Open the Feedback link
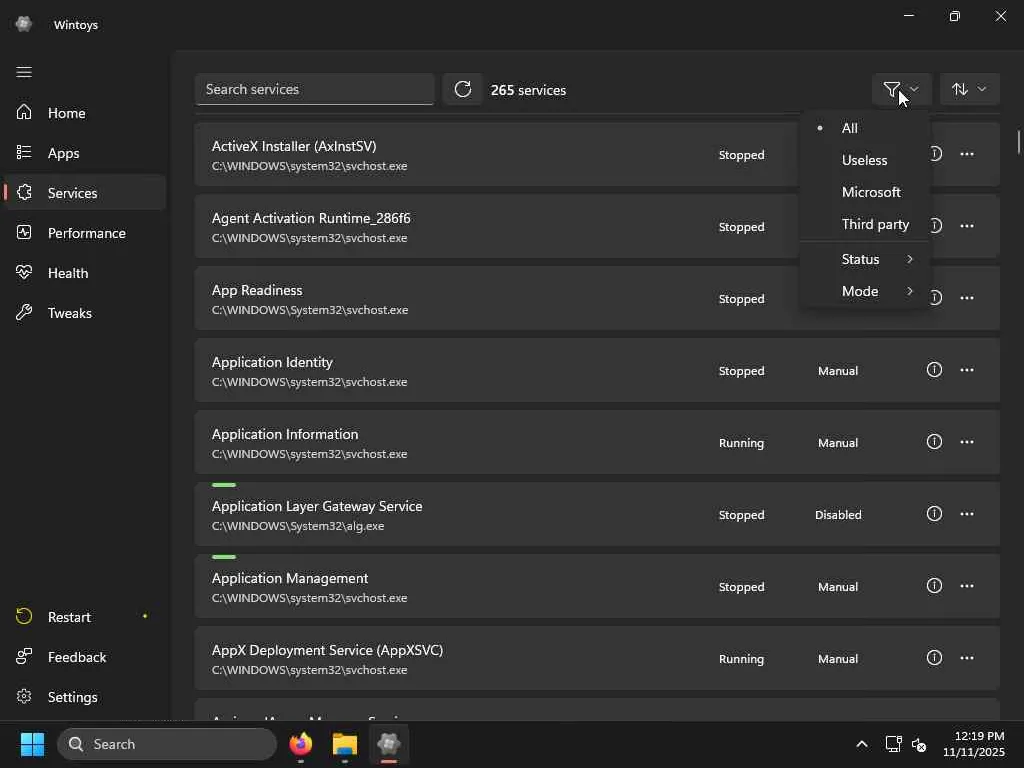 pos(76,657)
